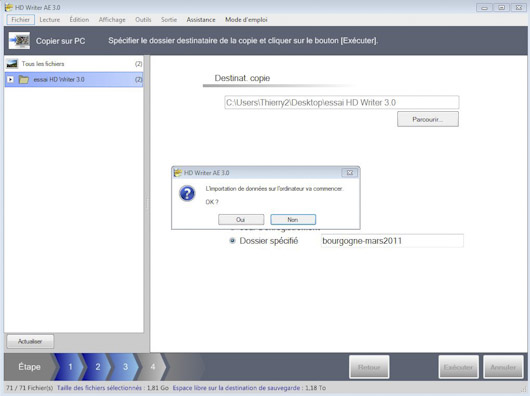Click the essai HD Writer 3.0 folder icon
530x396 pixels.
(24, 79)
